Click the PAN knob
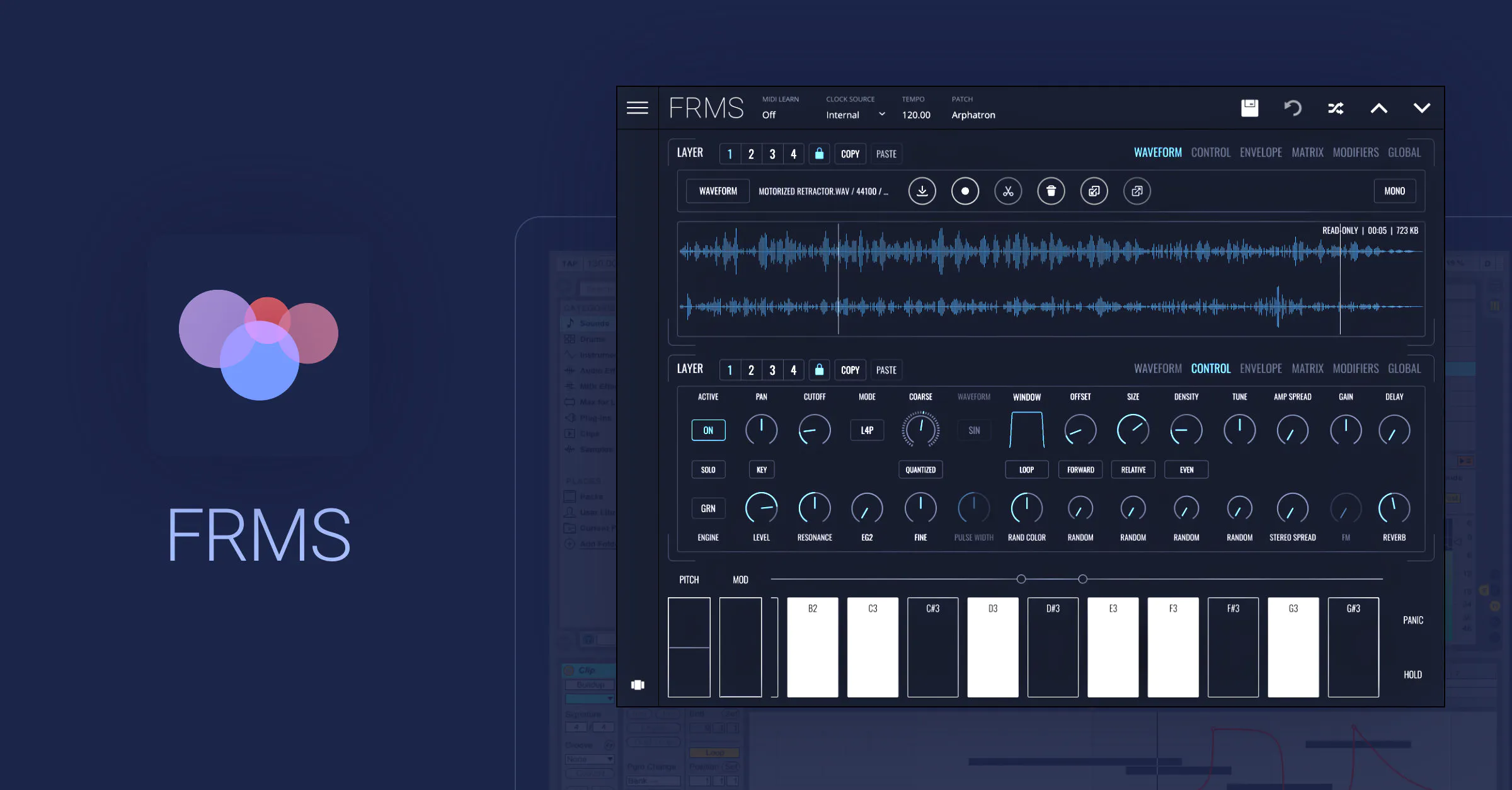Image resolution: width=1512 pixels, height=790 pixels. click(x=761, y=430)
